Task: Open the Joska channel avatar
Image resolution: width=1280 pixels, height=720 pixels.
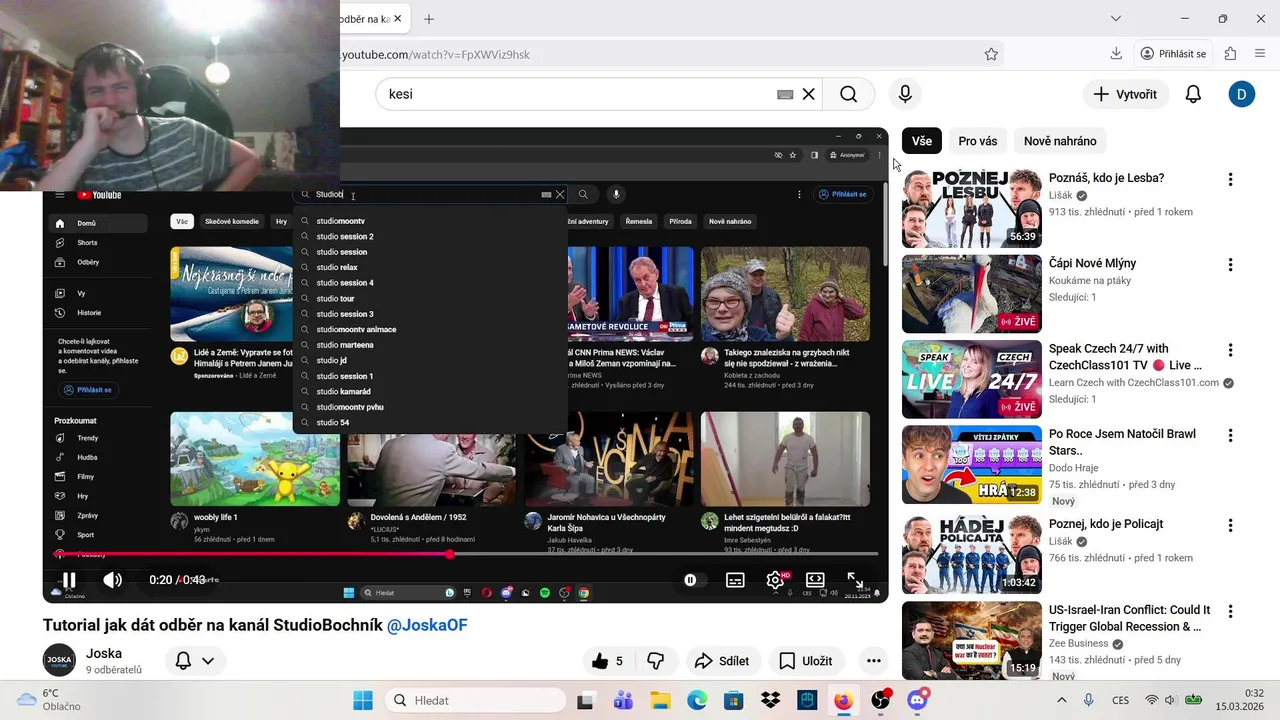Action: 59,661
